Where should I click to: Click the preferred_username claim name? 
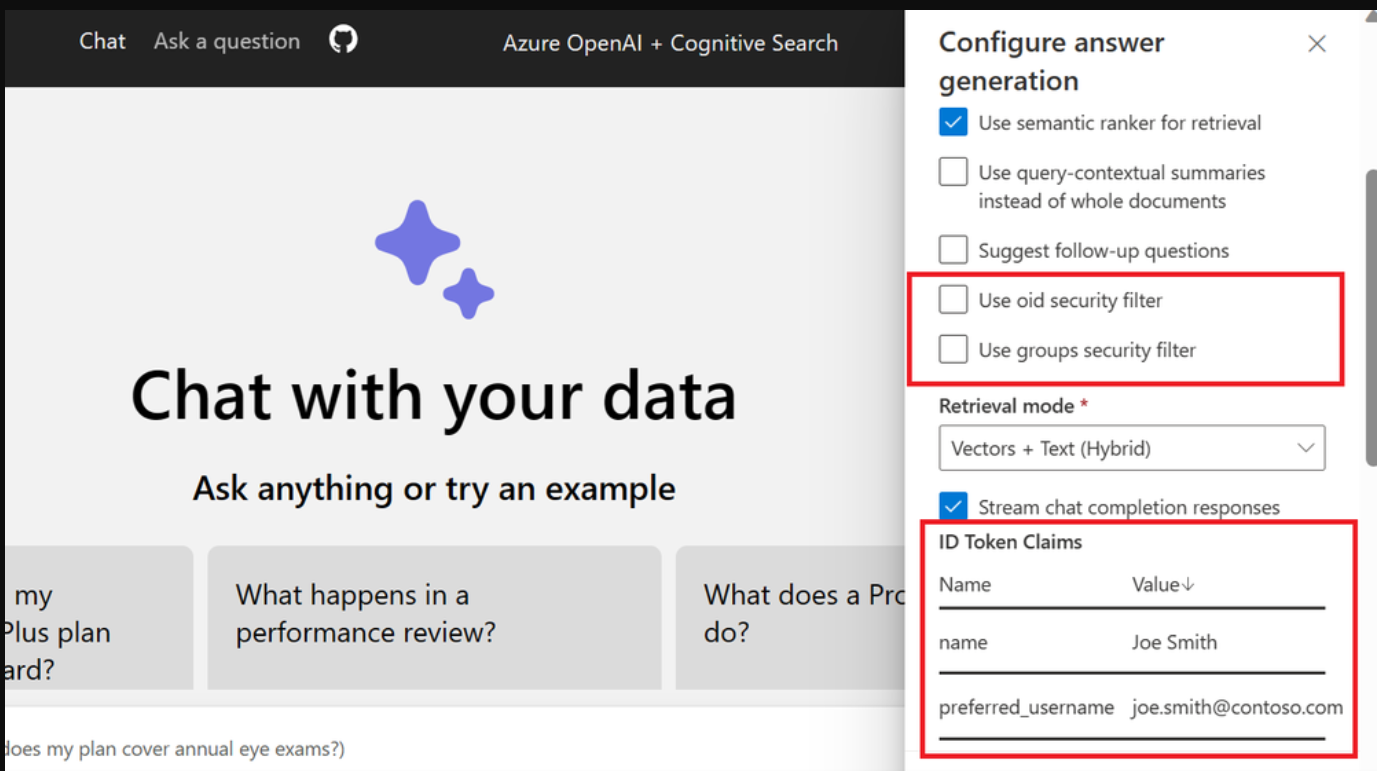click(x=1026, y=708)
